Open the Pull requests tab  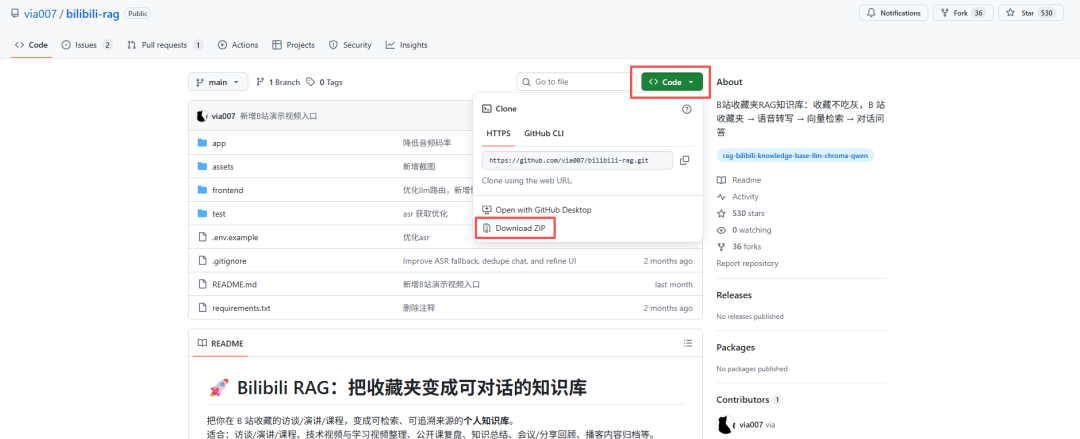[x=165, y=45]
